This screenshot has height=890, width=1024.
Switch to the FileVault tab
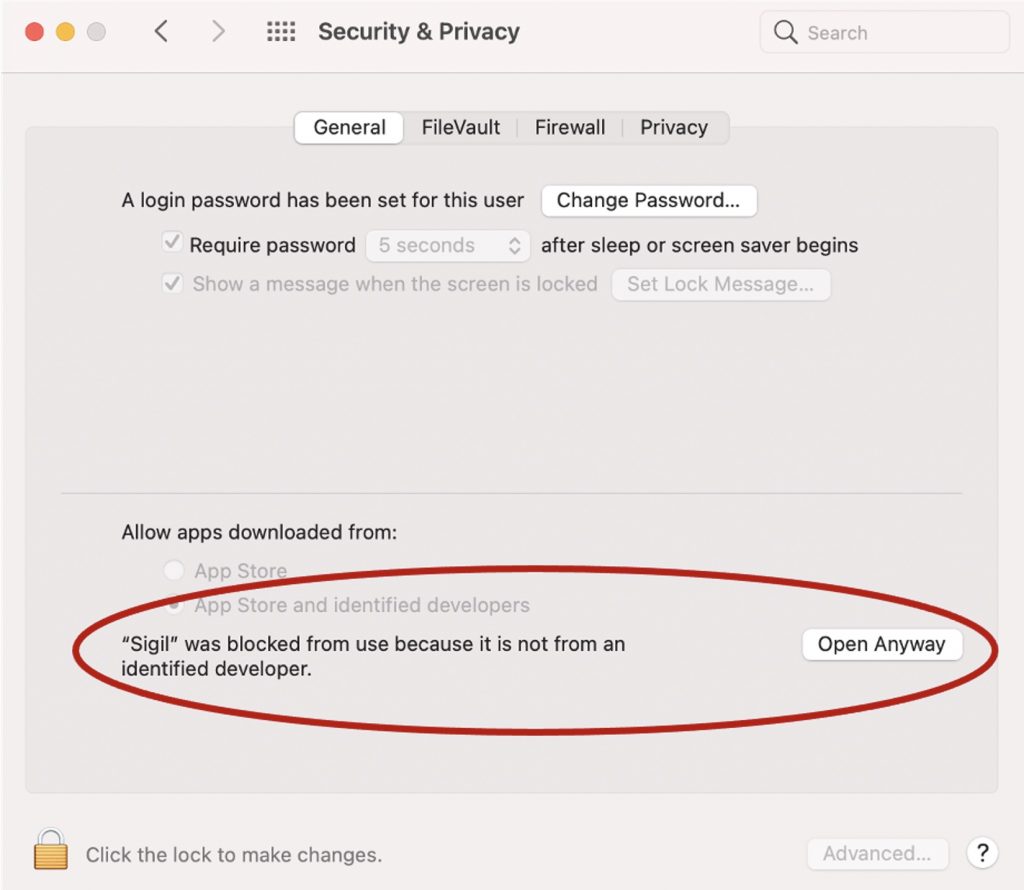point(461,128)
